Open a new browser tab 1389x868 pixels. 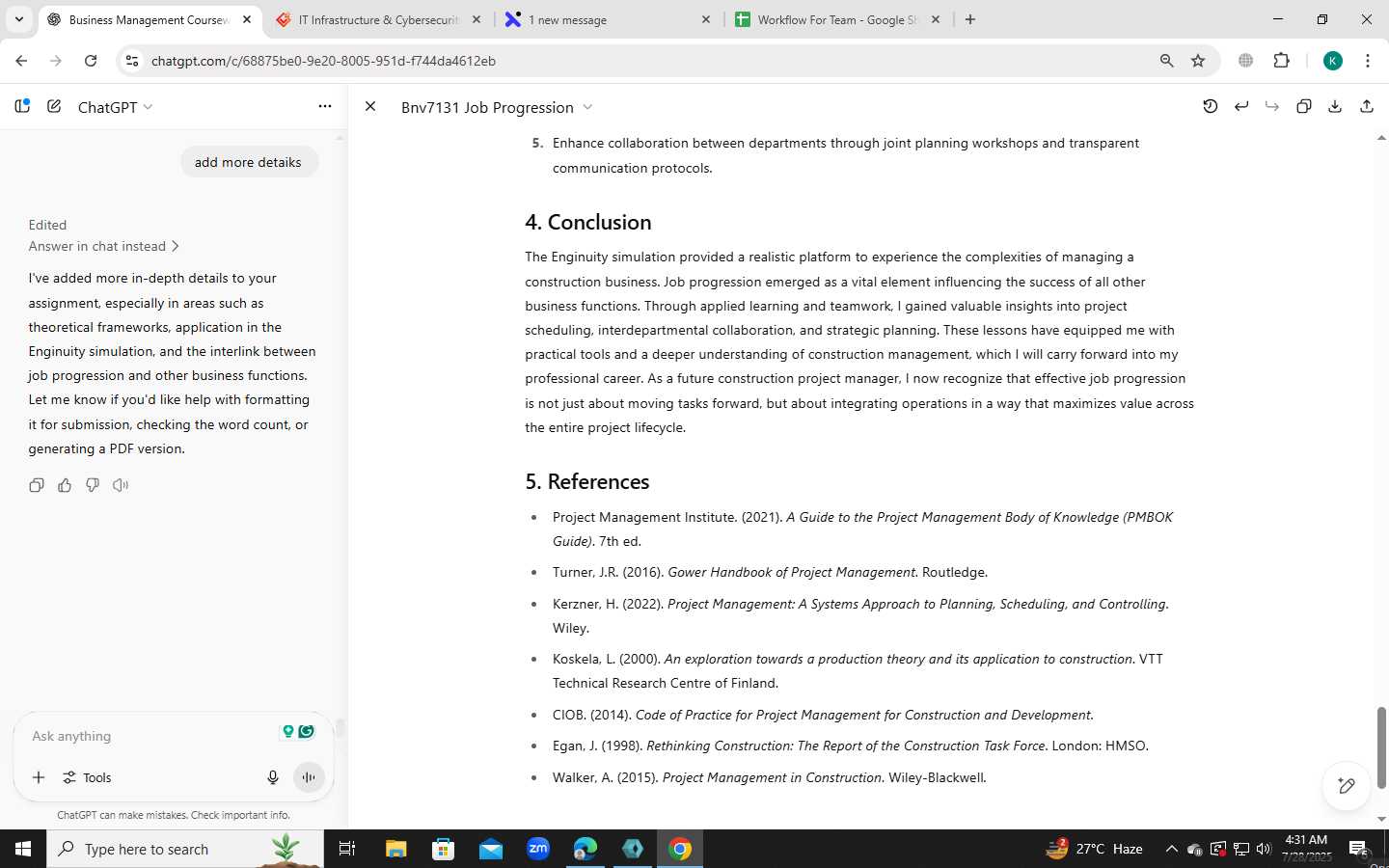coord(970,19)
